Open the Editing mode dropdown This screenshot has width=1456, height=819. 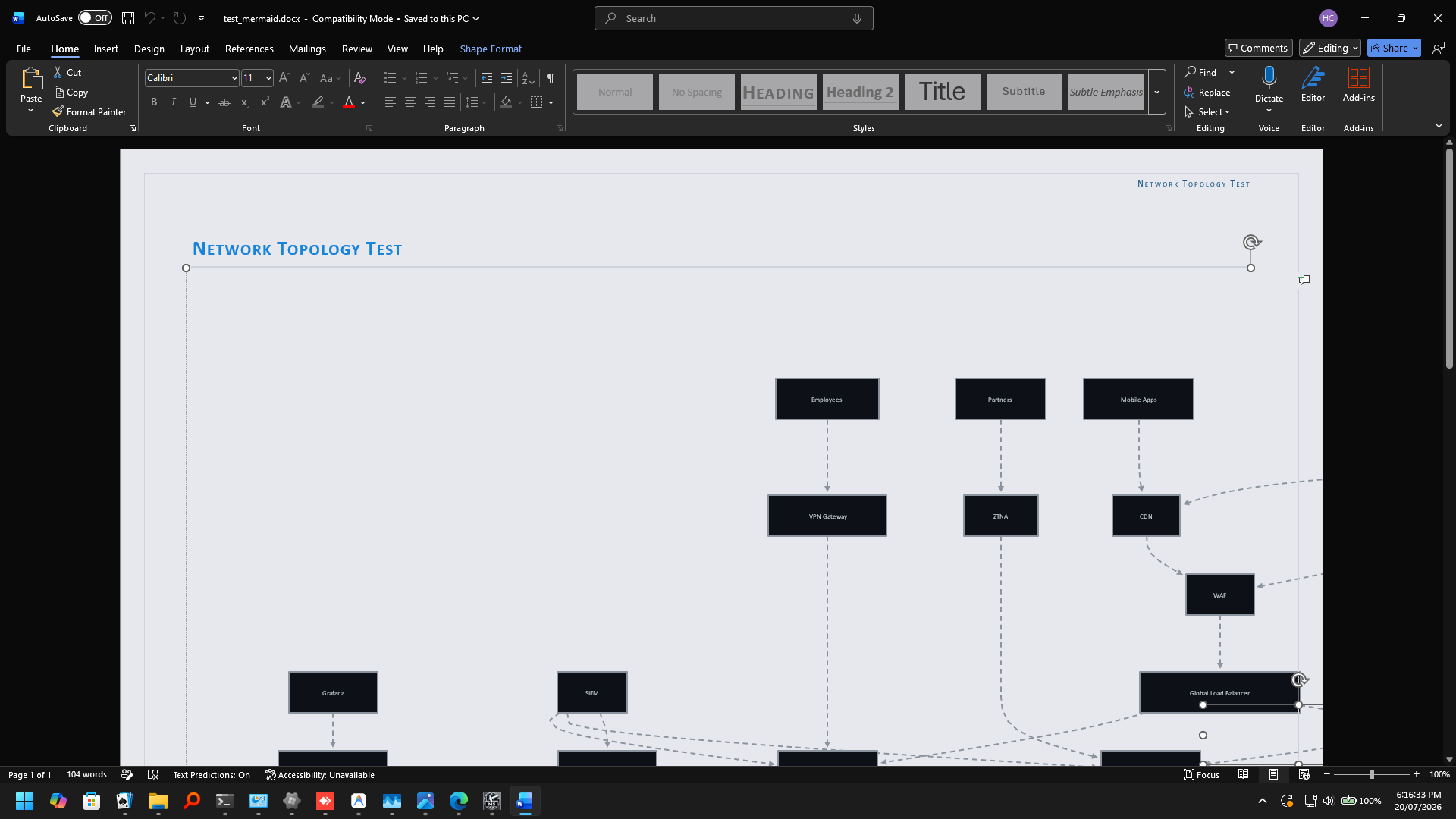coord(1330,48)
